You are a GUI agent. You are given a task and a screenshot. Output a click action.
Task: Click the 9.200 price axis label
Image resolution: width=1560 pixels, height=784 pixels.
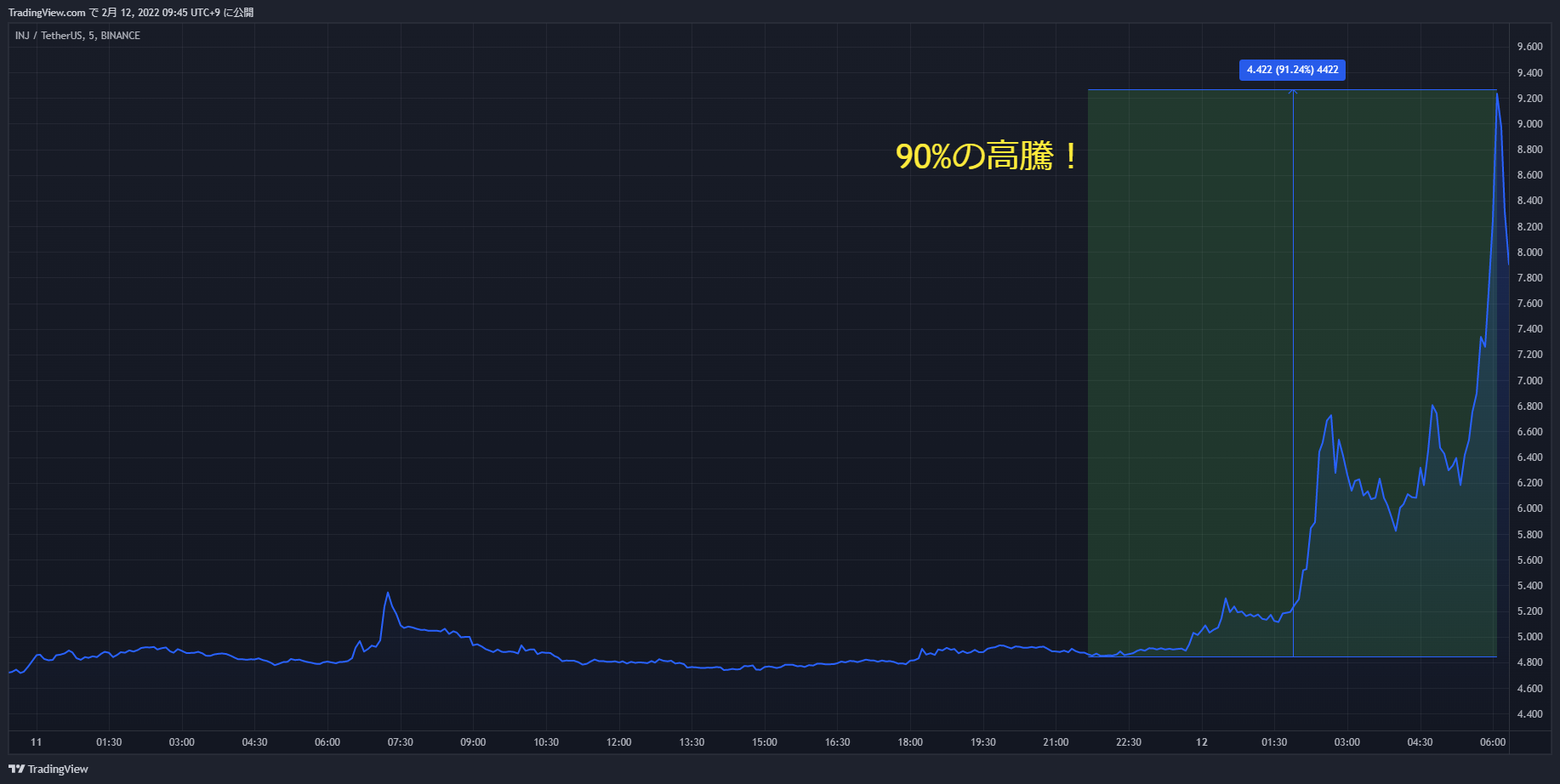[1529, 99]
